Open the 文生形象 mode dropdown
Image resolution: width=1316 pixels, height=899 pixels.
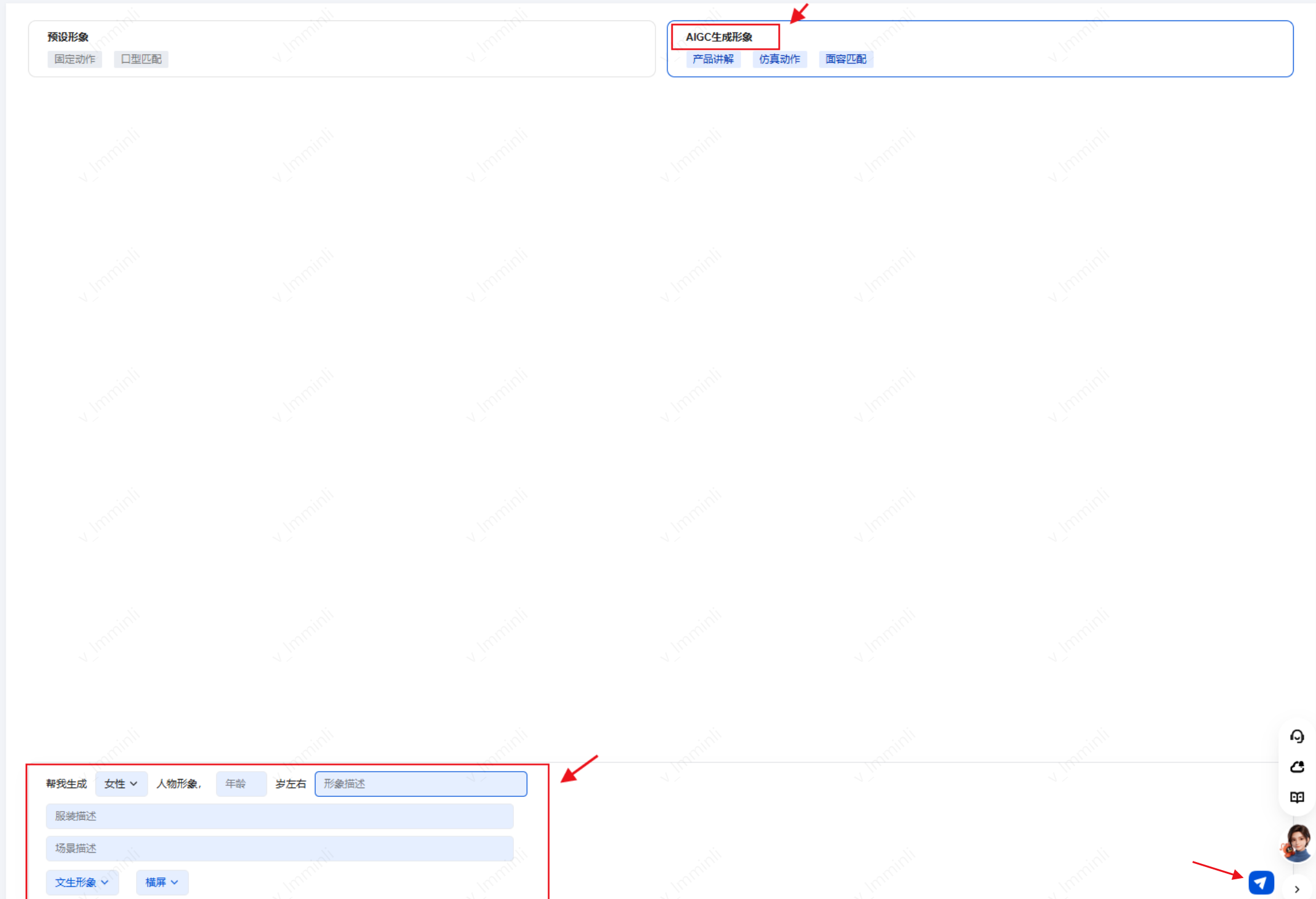pyautogui.click(x=82, y=882)
